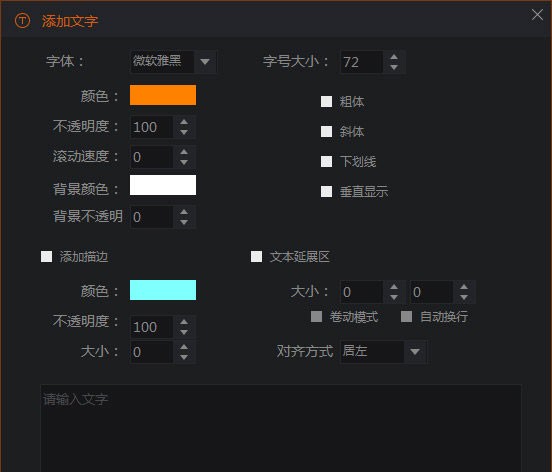Decrease first 文本延展区 大小 value
The width and height of the screenshot is (552, 472).
394,297
